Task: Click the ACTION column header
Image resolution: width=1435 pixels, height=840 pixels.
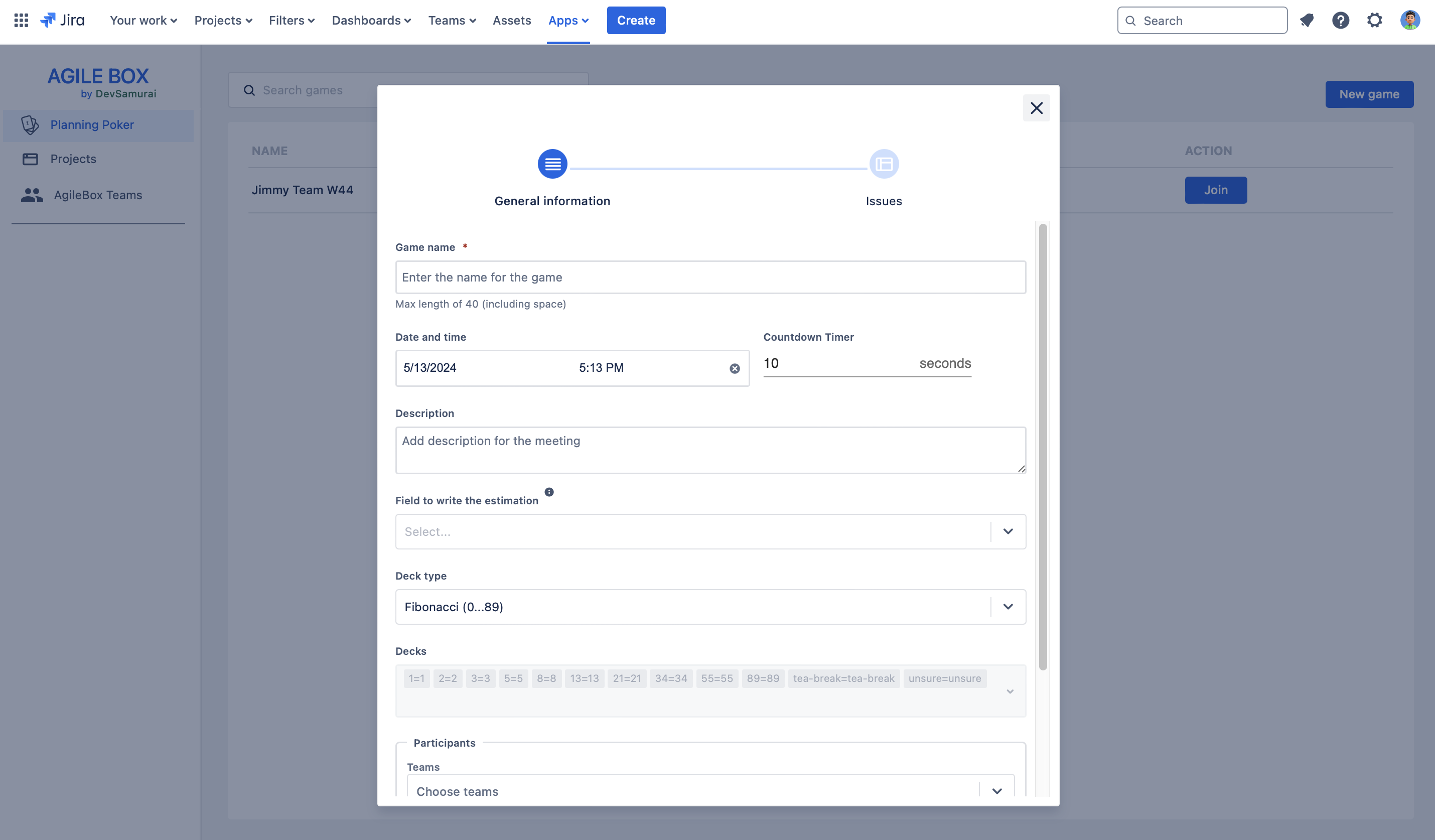Action: (1208, 151)
